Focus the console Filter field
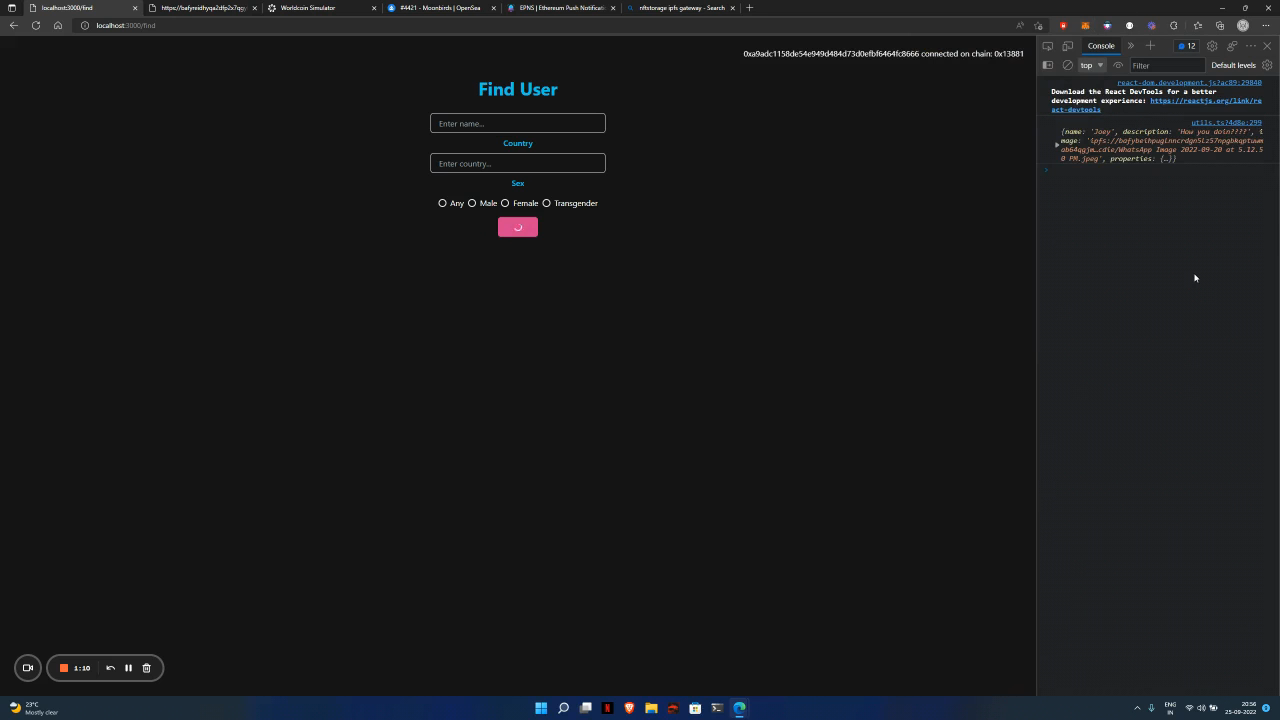The image size is (1280, 720). pyautogui.click(x=1166, y=65)
